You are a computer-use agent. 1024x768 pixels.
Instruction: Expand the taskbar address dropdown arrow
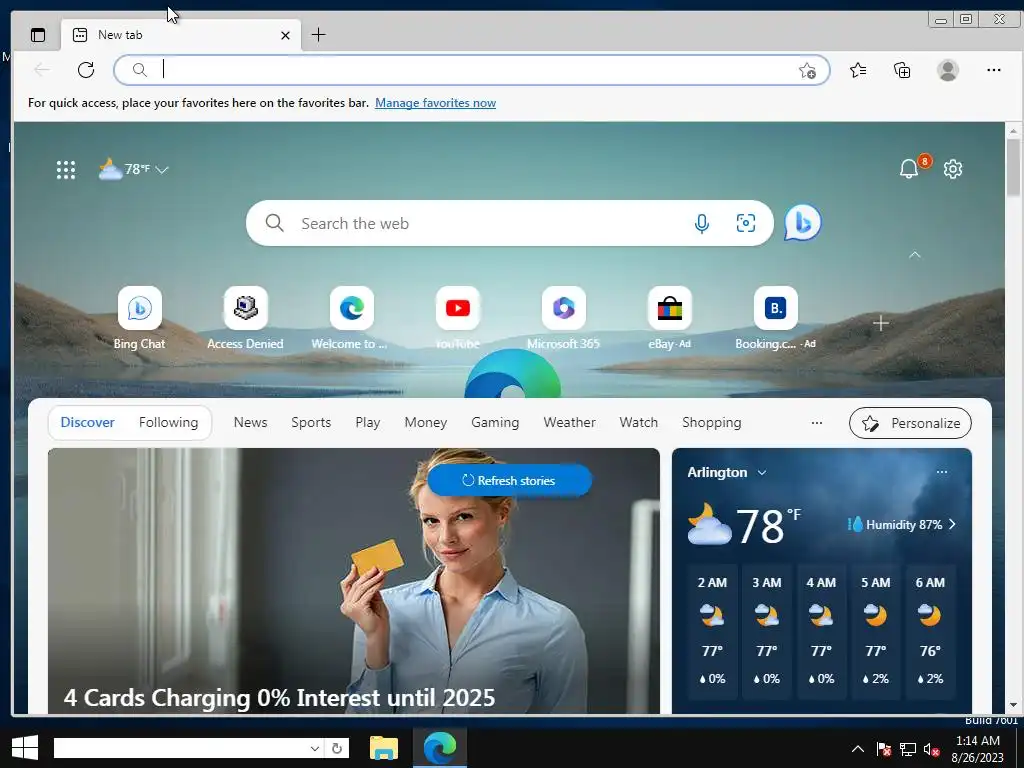[315, 748]
